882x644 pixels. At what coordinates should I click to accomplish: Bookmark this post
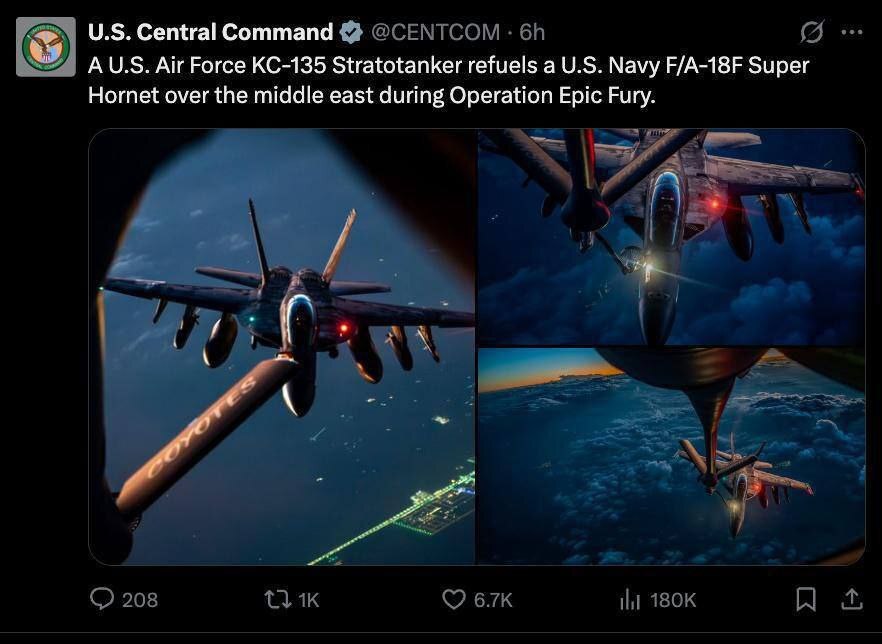pos(805,598)
